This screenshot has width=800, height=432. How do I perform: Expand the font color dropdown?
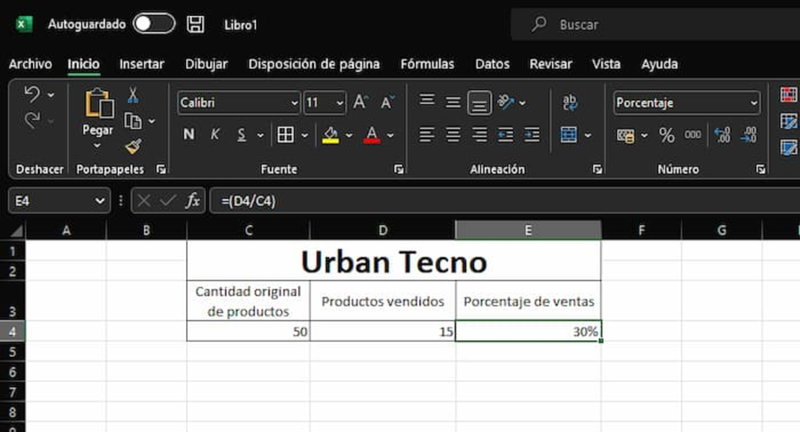click(x=390, y=135)
